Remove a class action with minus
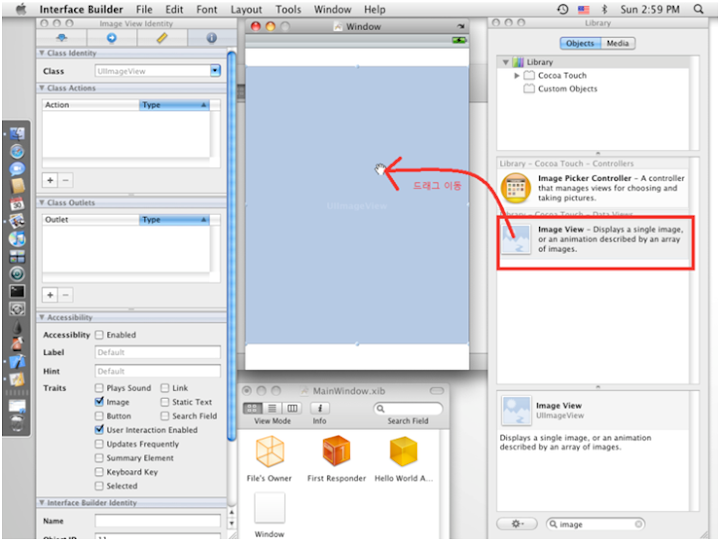Viewport: 720px width, 542px height. (x=65, y=180)
